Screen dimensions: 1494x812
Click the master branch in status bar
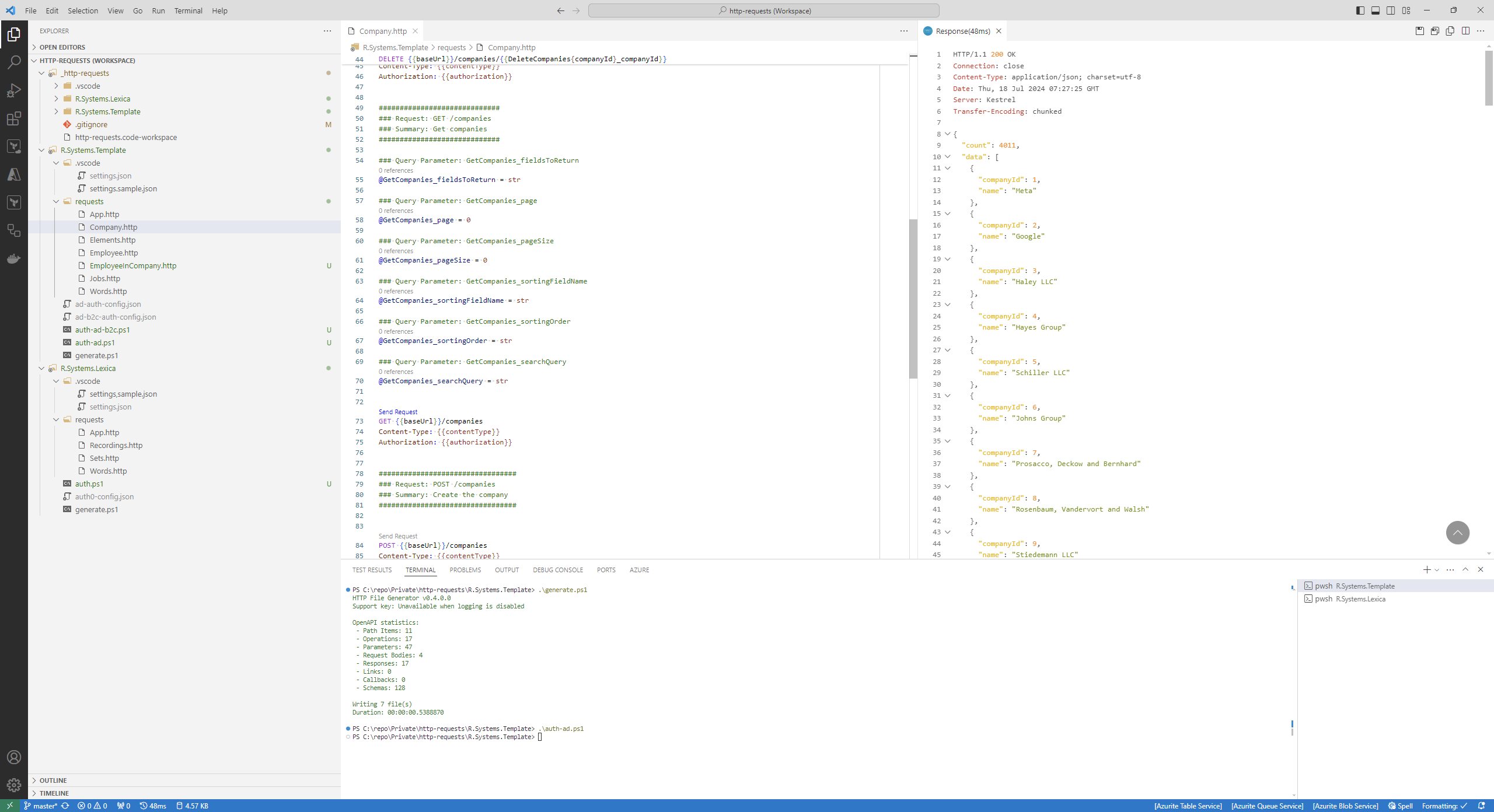pos(41,806)
